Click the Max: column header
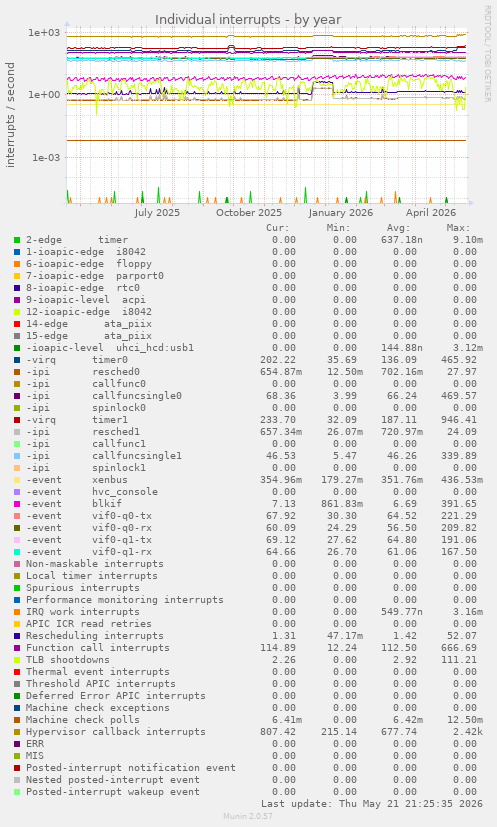Screen dimensions: 497x827 pos(458,228)
